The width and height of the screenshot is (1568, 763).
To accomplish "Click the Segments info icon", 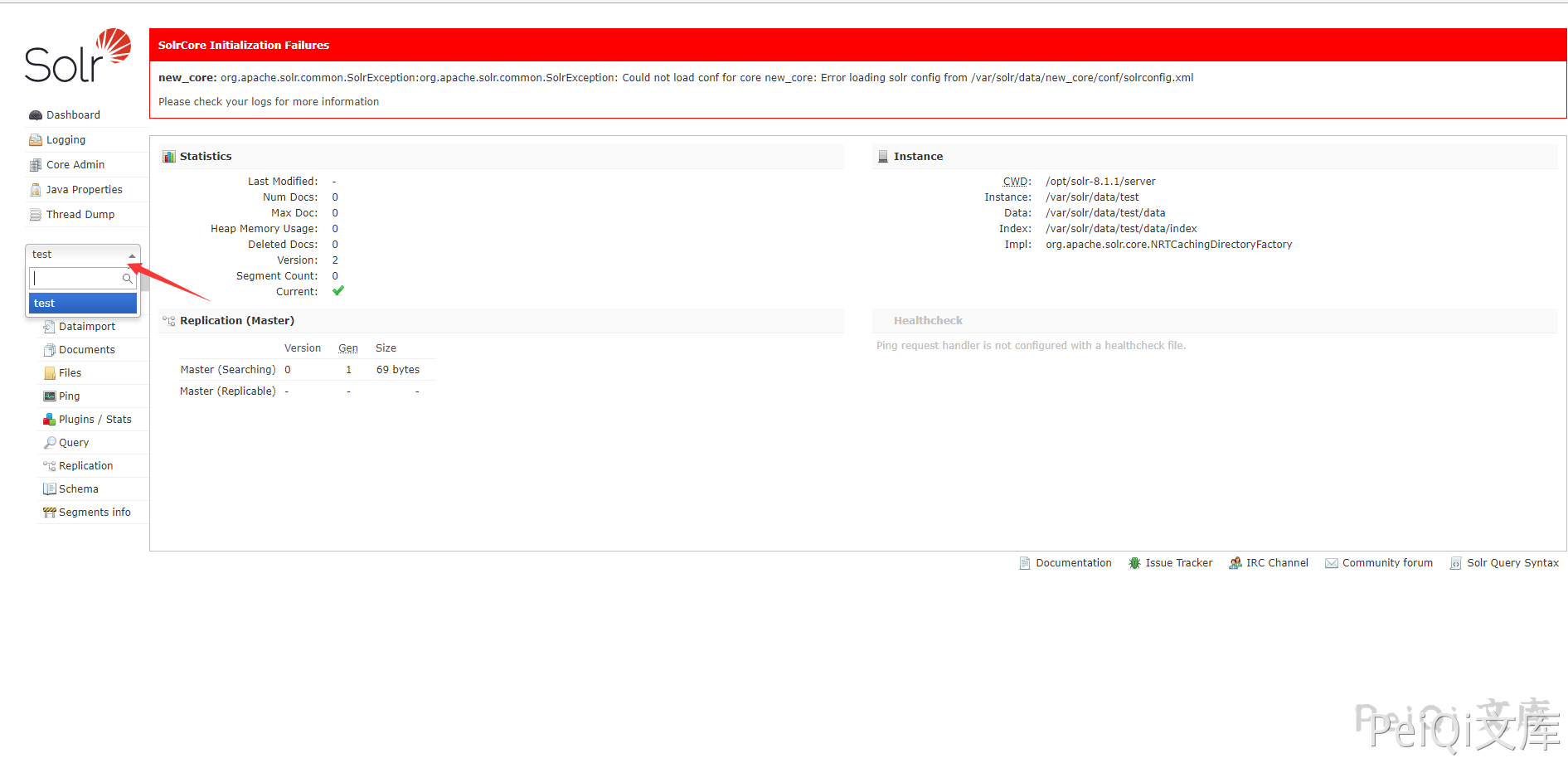I will (49, 513).
